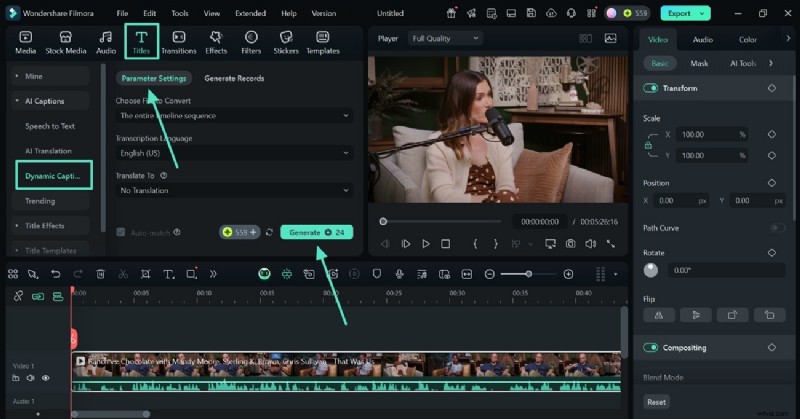
Task: Click the timeline zoom slider
Action: [x=529, y=274]
